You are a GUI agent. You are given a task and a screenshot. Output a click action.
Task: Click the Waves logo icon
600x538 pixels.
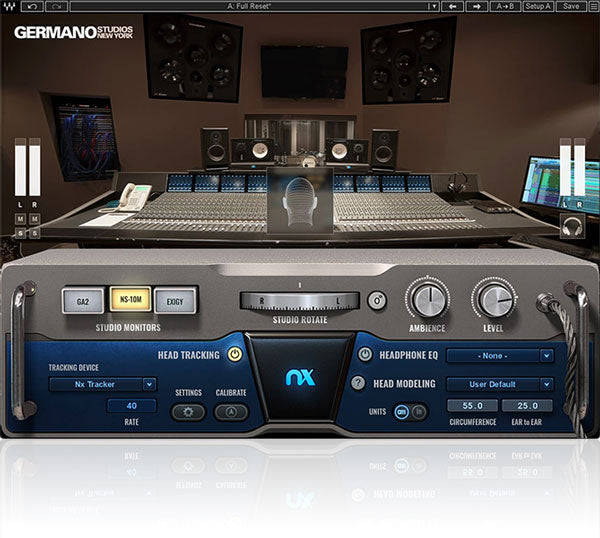point(10,6)
